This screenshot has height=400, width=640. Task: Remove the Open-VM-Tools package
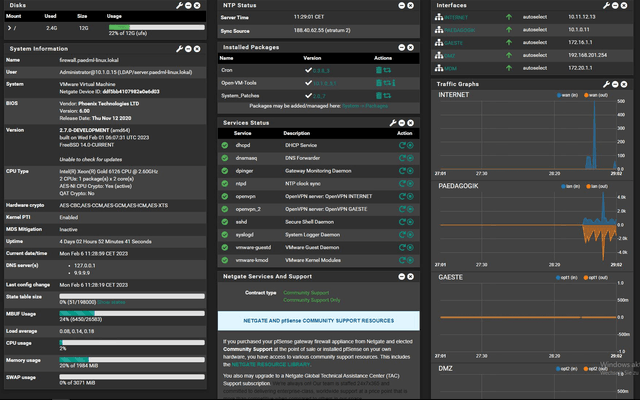pos(379,83)
